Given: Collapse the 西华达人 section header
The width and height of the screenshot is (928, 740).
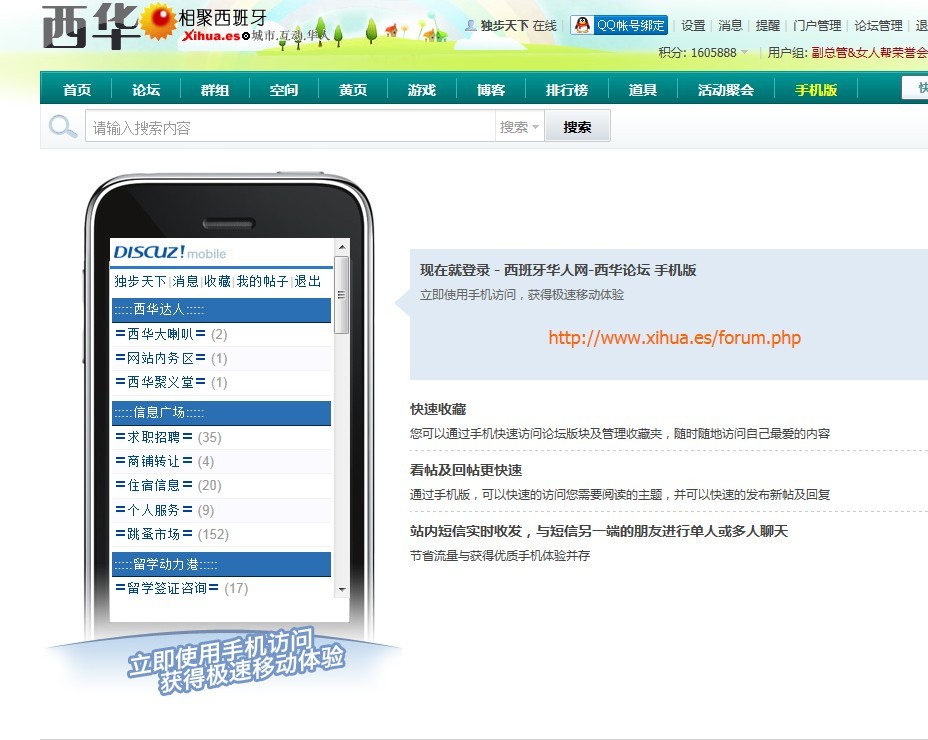Looking at the screenshot, I should (x=221, y=311).
